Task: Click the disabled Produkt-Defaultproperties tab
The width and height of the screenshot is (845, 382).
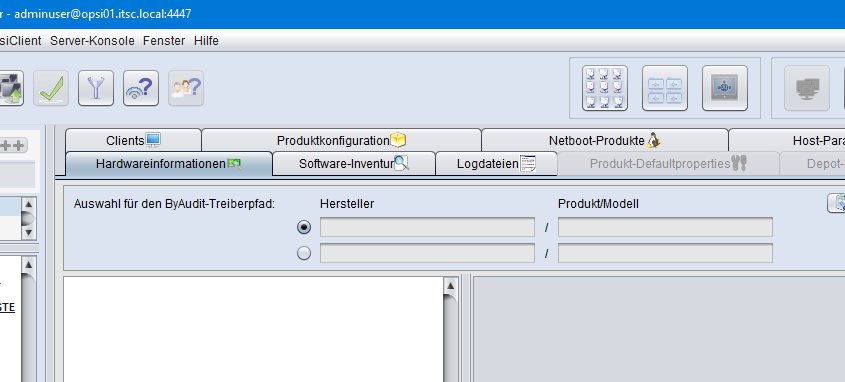Action: (x=668, y=164)
